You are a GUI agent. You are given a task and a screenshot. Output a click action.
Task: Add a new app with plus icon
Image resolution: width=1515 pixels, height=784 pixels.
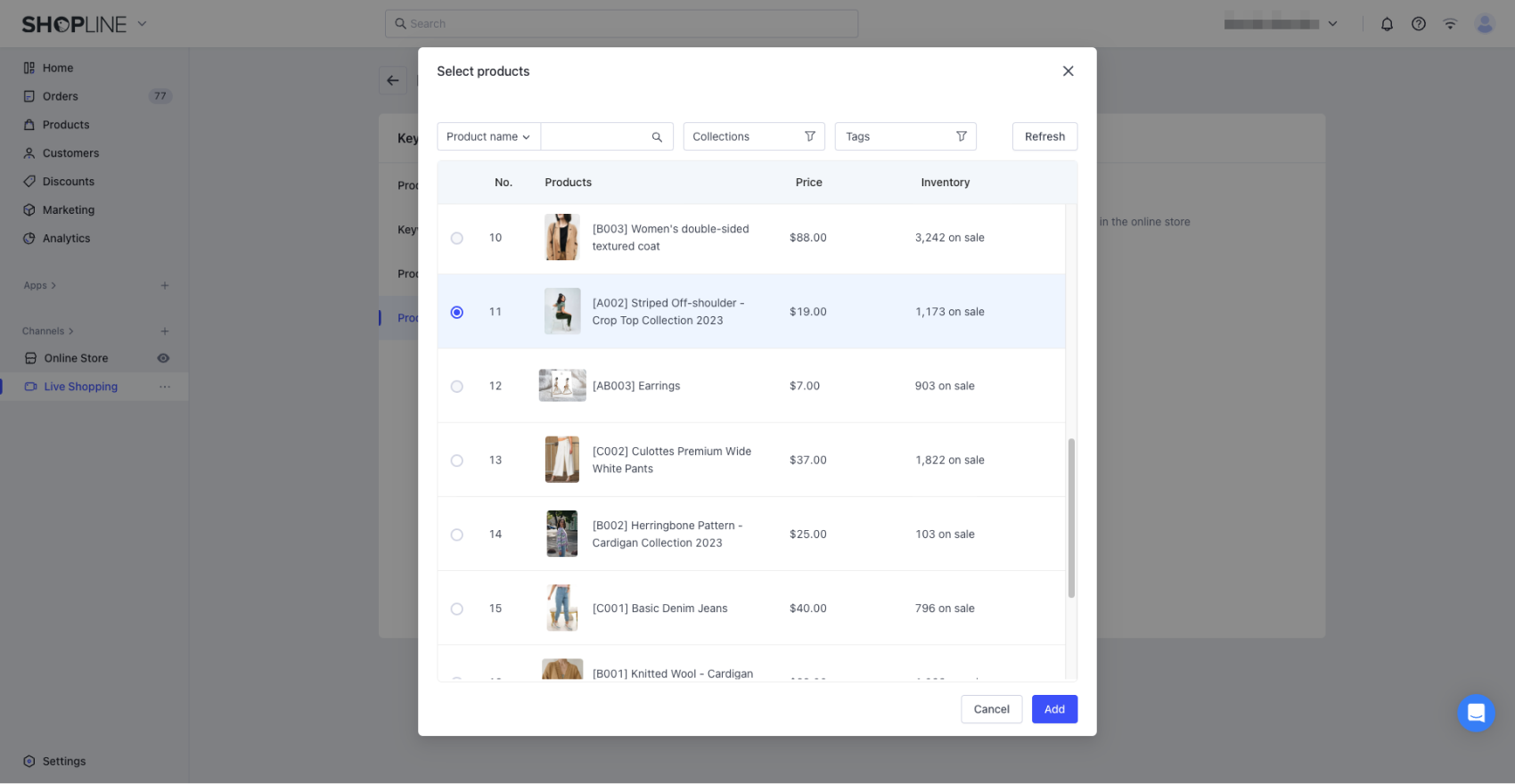[x=164, y=286]
